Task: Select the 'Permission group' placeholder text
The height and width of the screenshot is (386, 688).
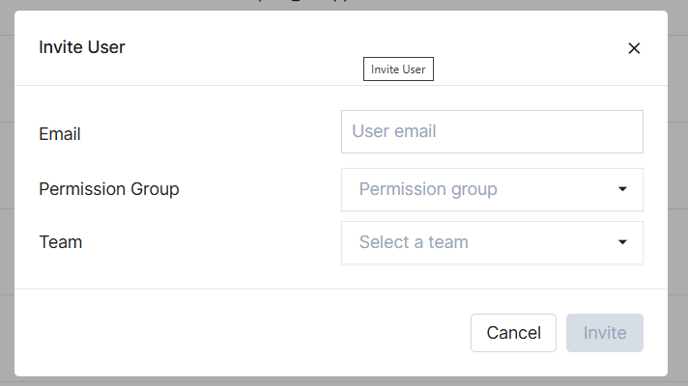Action: [428, 189]
